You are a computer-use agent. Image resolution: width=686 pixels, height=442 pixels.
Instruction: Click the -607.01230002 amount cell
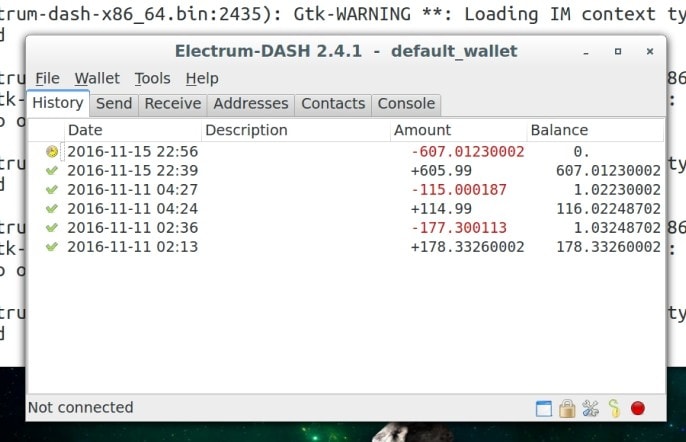tap(467, 152)
